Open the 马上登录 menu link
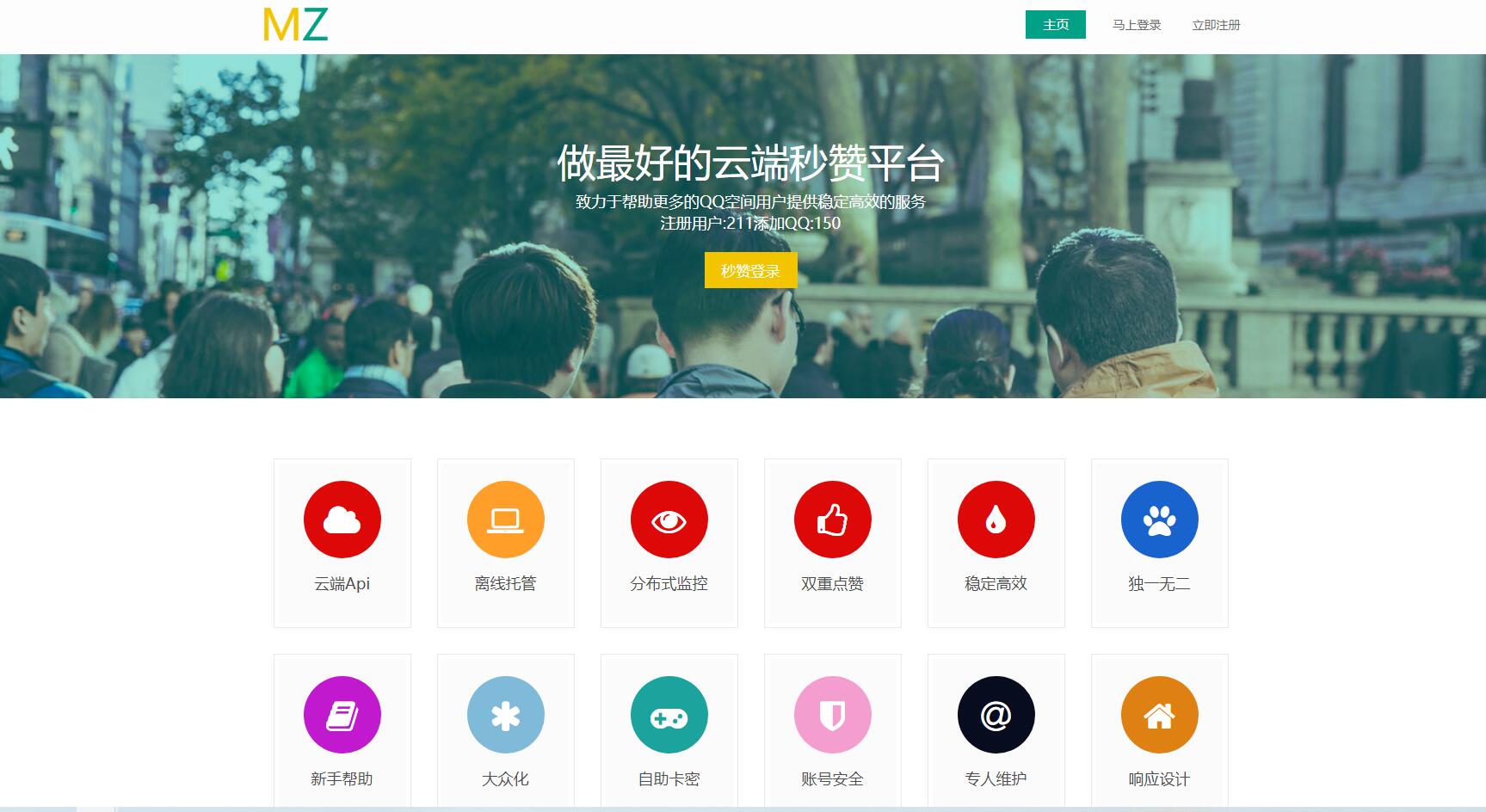The width and height of the screenshot is (1486, 812). [x=1136, y=25]
